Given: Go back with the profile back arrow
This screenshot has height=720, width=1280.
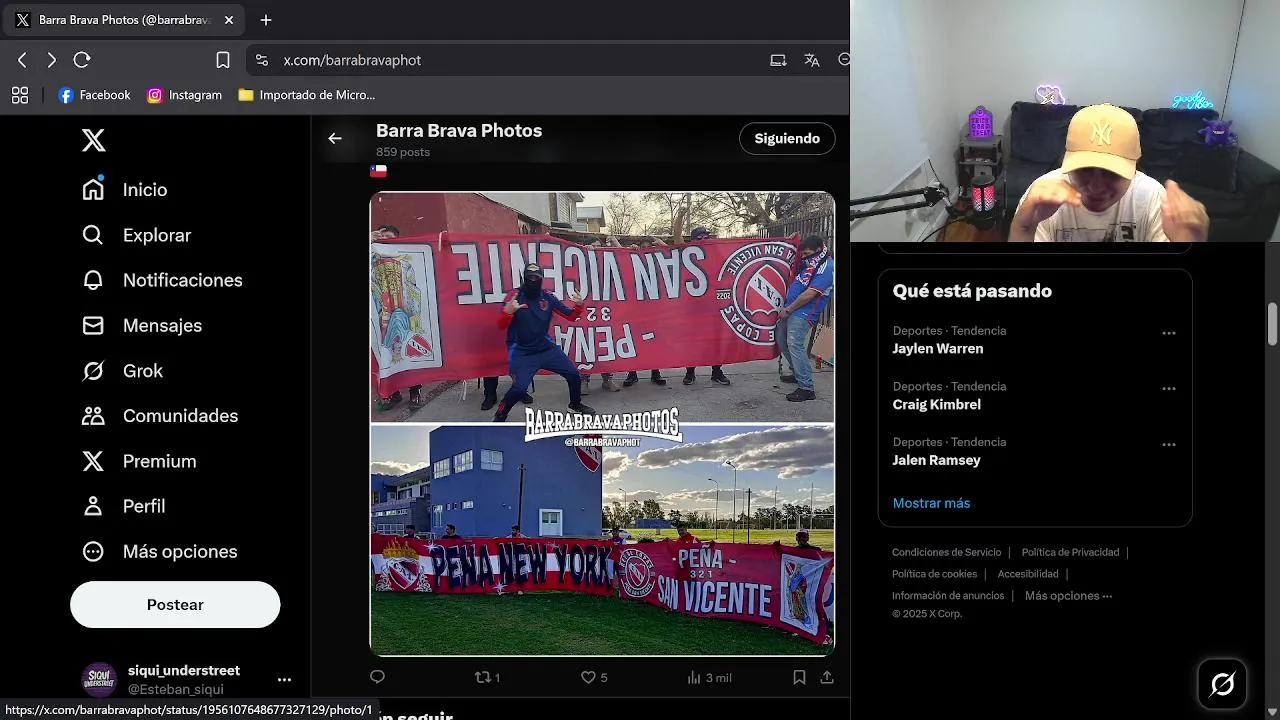Looking at the screenshot, I should click(335, 138).
